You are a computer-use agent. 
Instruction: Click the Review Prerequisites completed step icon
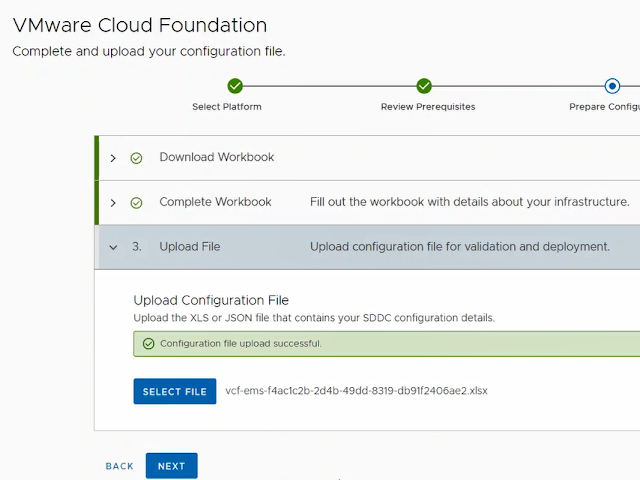pos(424,86)
